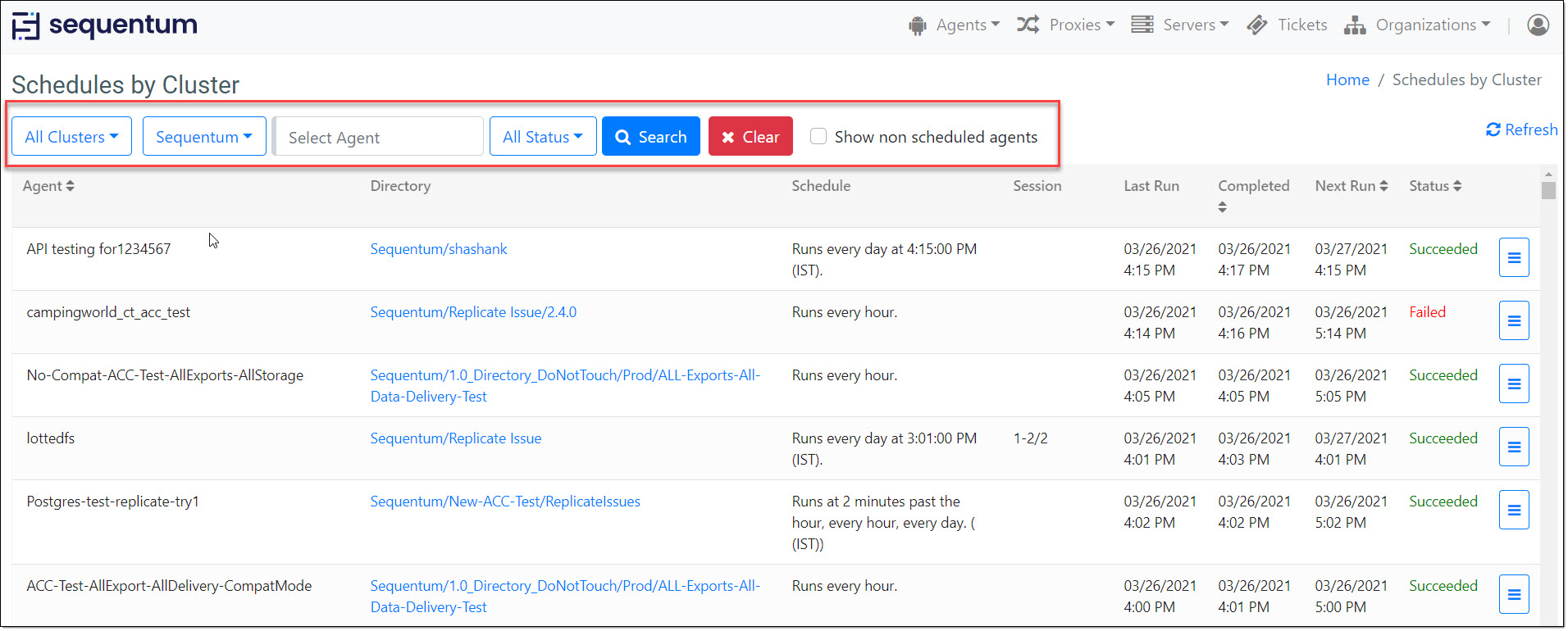Screen dimensions: 1568x631
Task: Expand the All Status filter dropdown
Action: [542, 136]
